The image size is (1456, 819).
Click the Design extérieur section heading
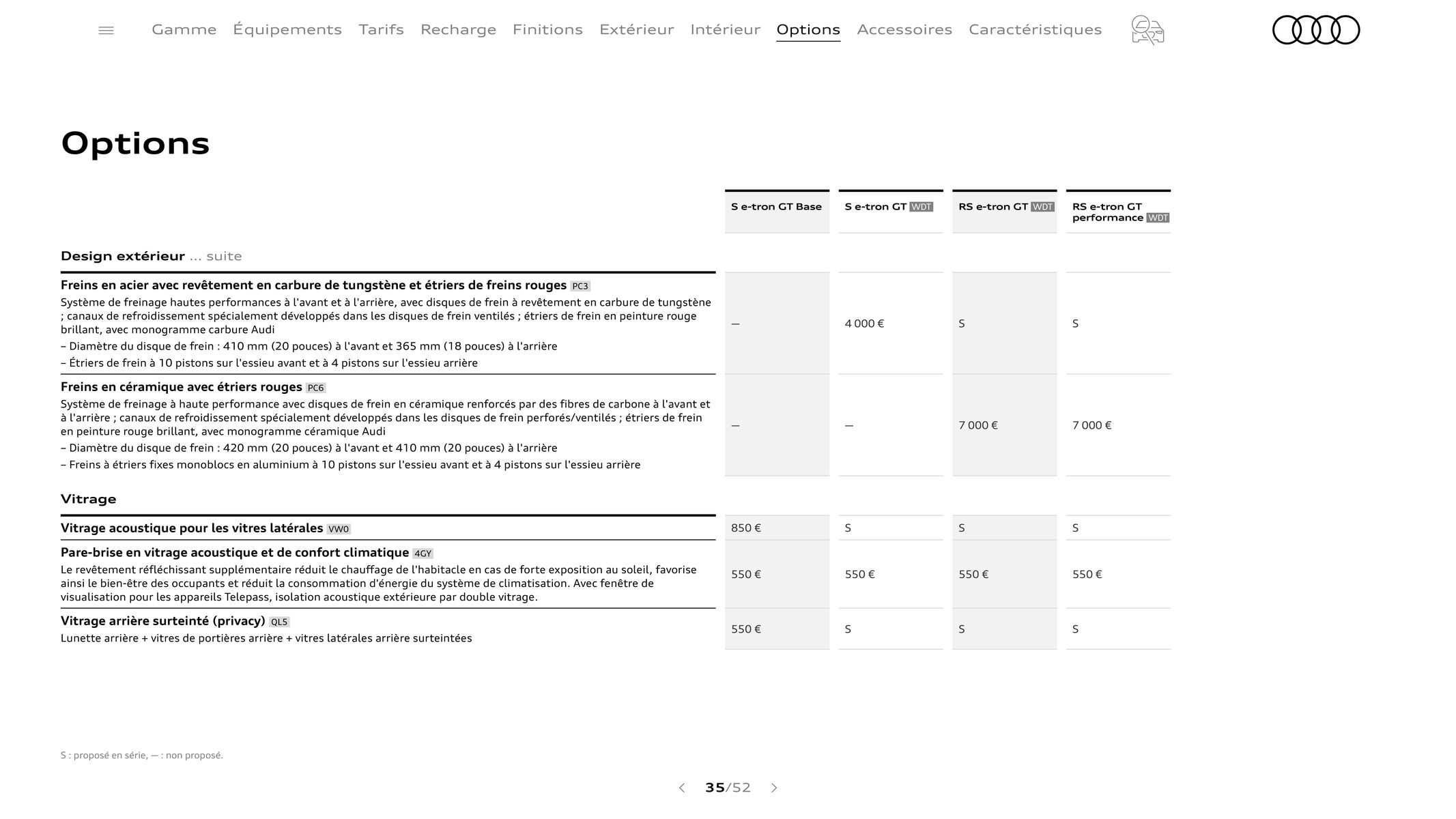(x=123, y=256)
